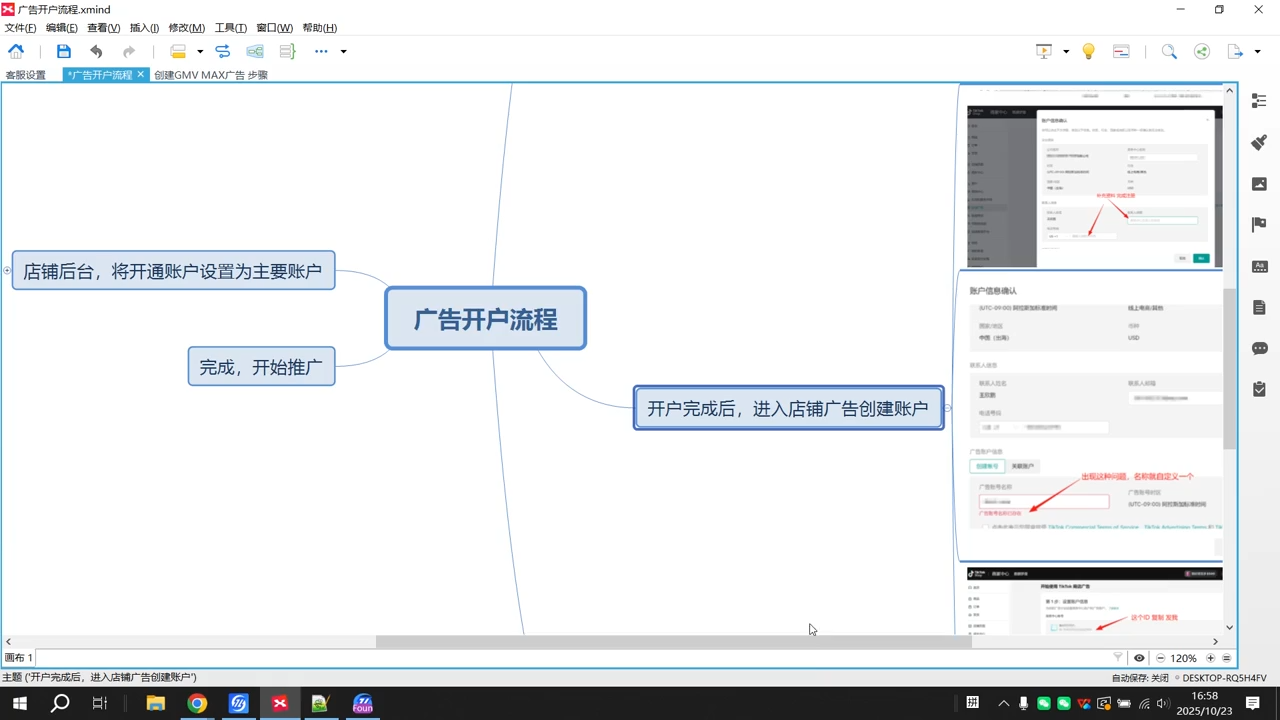Open the Notes panel in the right sidebar

(x=1259, y=307)
